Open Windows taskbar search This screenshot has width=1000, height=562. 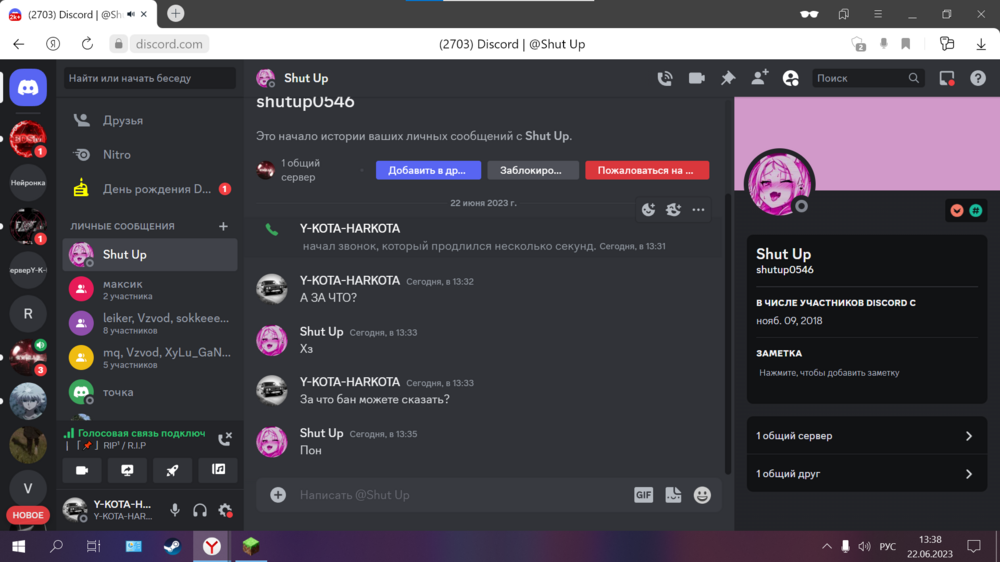coord(57,547)
